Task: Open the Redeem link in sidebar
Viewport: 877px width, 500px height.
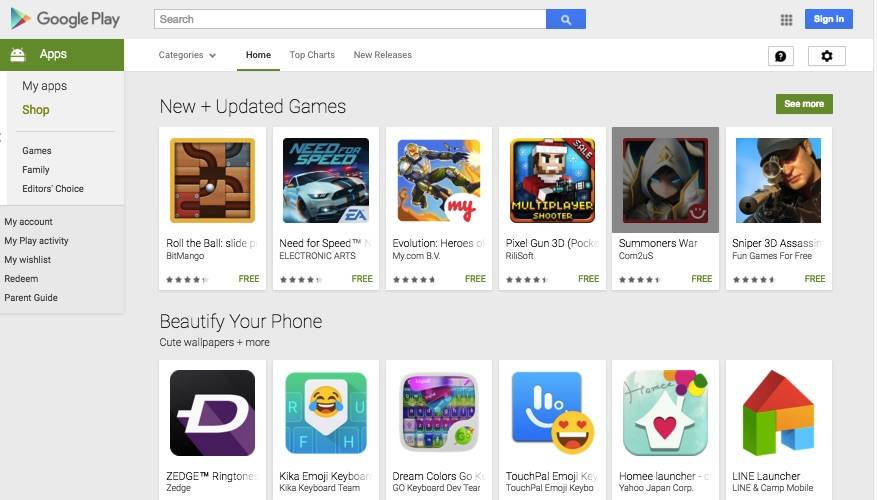Action: click(21, 279)
